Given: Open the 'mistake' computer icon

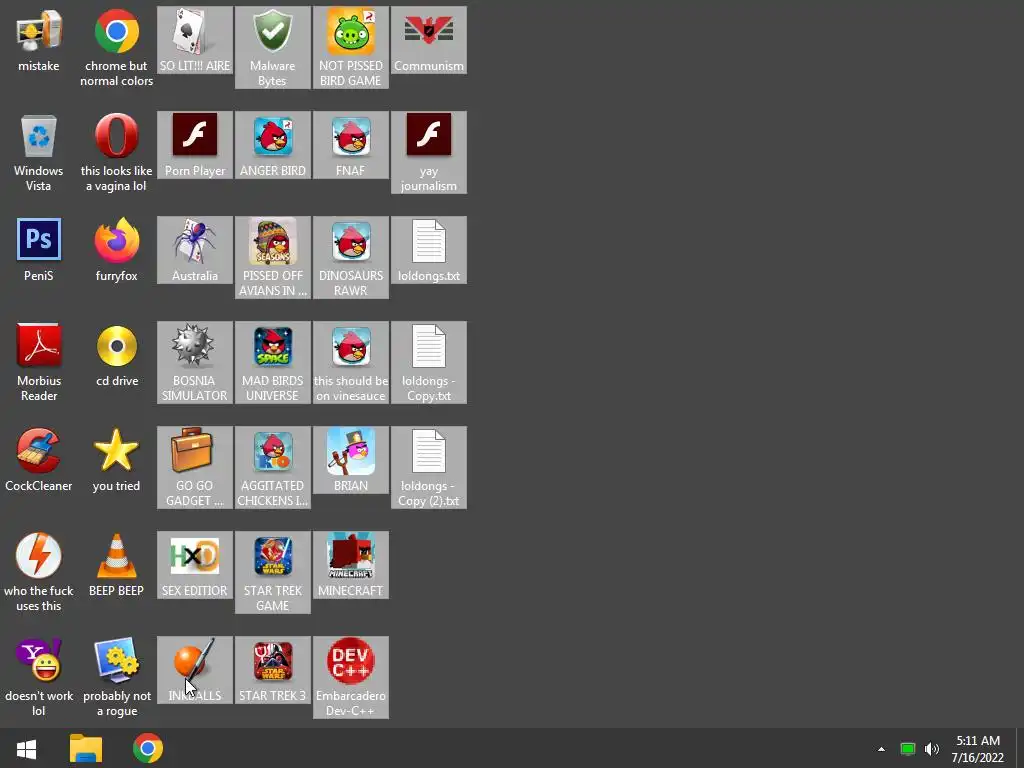Looking at the screenshot, I should [x=39, y=40].
